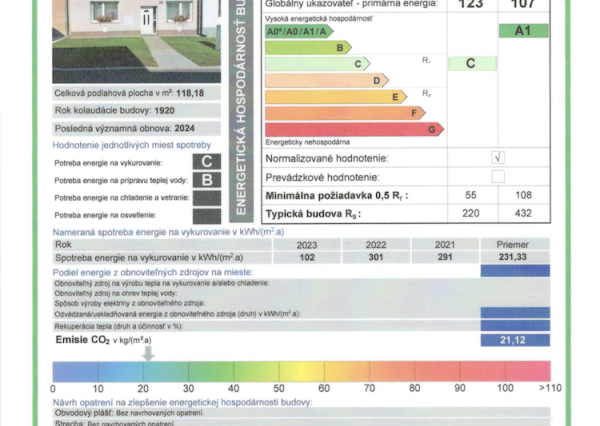Select the dark box beside osvetlenie
600x426 pixels.
(x=206, y=214)
